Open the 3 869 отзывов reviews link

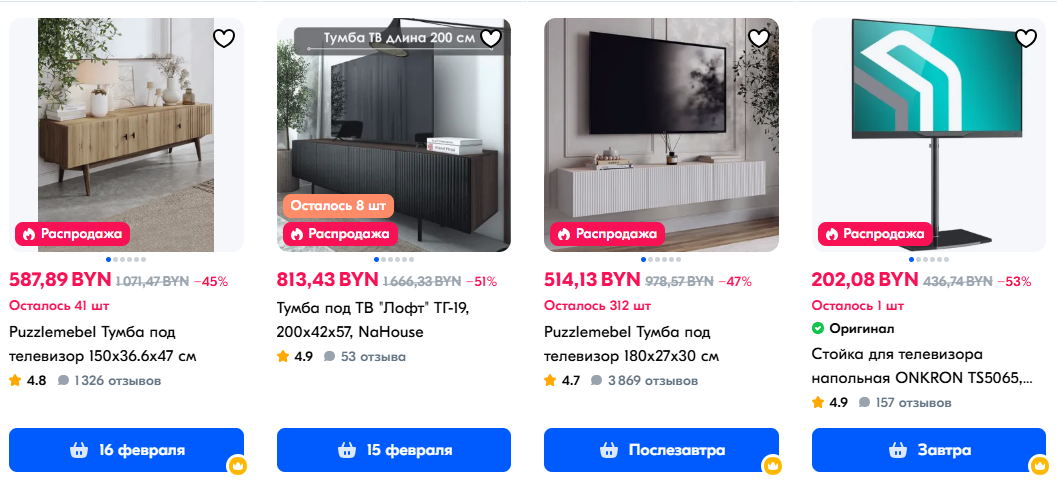(644, 381)
